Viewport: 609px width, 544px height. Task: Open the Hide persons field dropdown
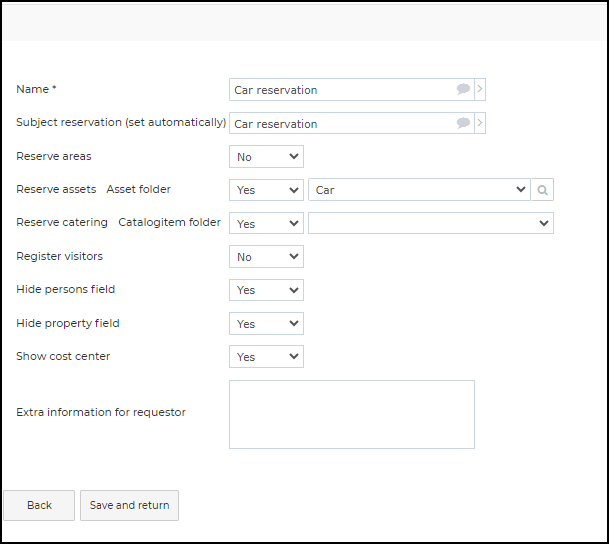point(266,290)
